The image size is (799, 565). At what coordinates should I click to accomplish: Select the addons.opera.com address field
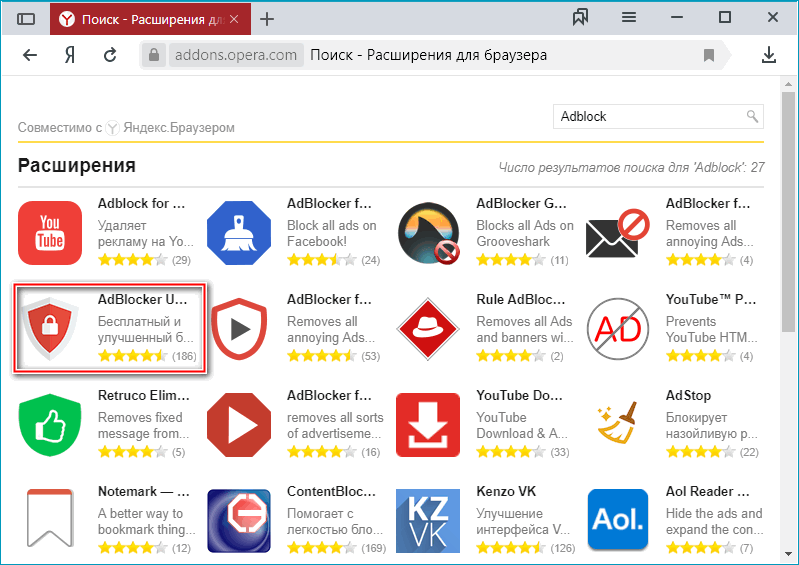(236, 55)
